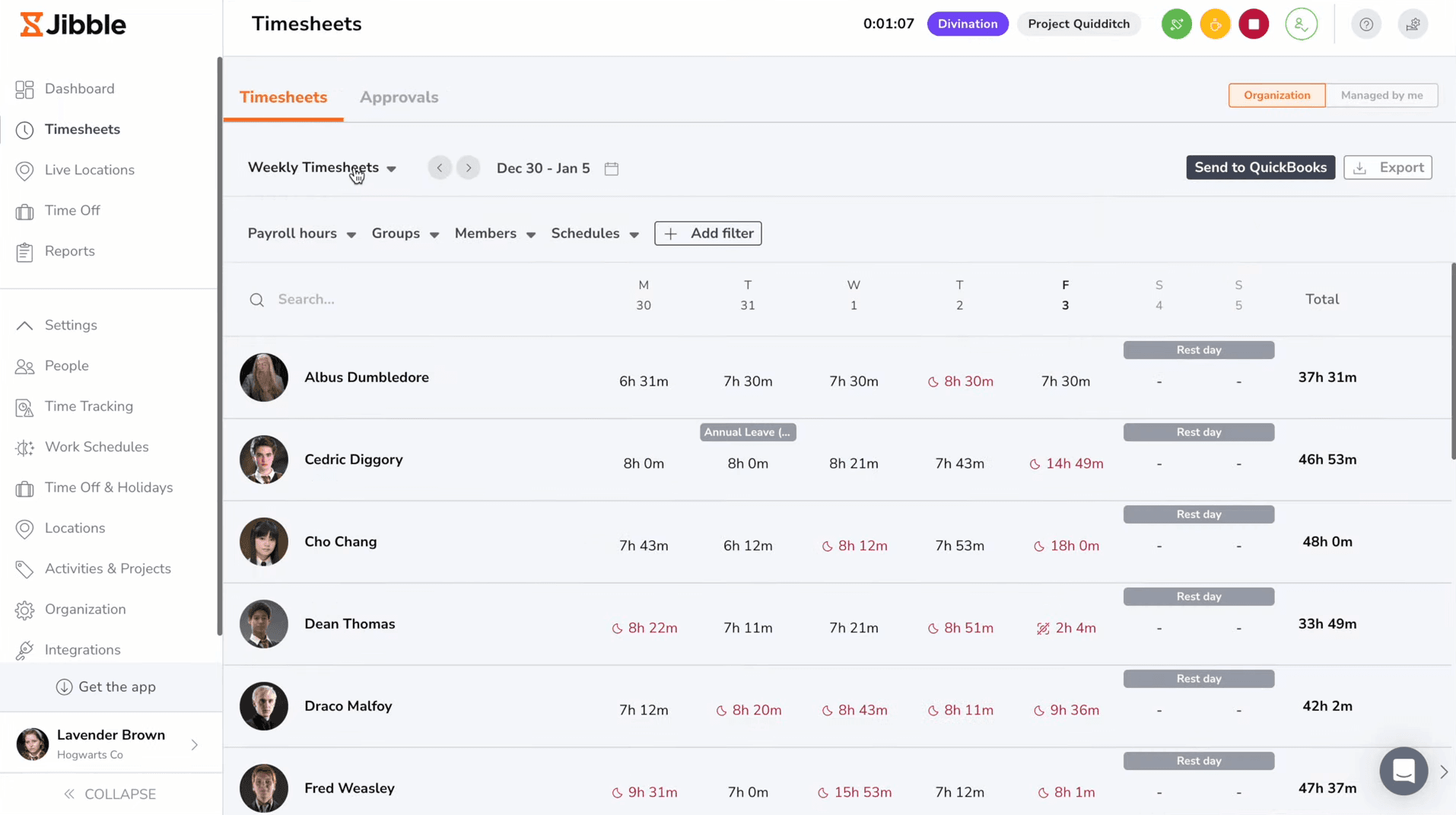The width and height of the screenshot is (1456, 815).
Task: Switch to the Approvals tab
Action: [399, 97]
